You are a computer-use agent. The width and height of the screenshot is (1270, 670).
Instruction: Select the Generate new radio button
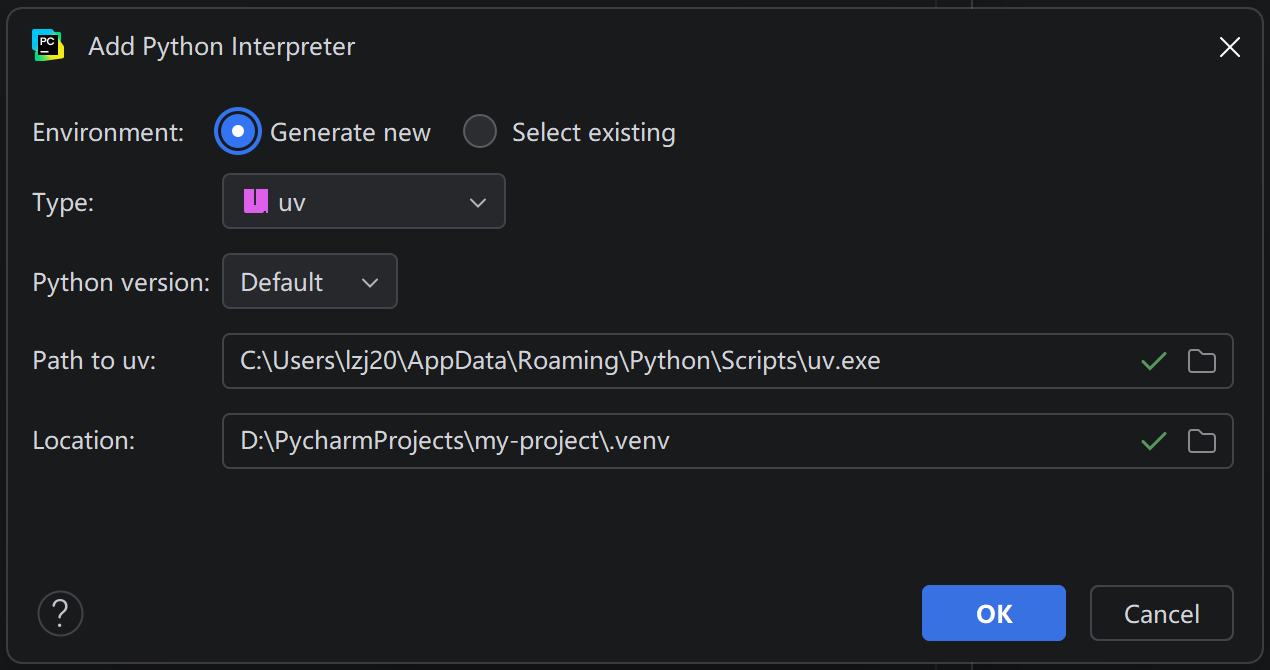coord(238,132)
